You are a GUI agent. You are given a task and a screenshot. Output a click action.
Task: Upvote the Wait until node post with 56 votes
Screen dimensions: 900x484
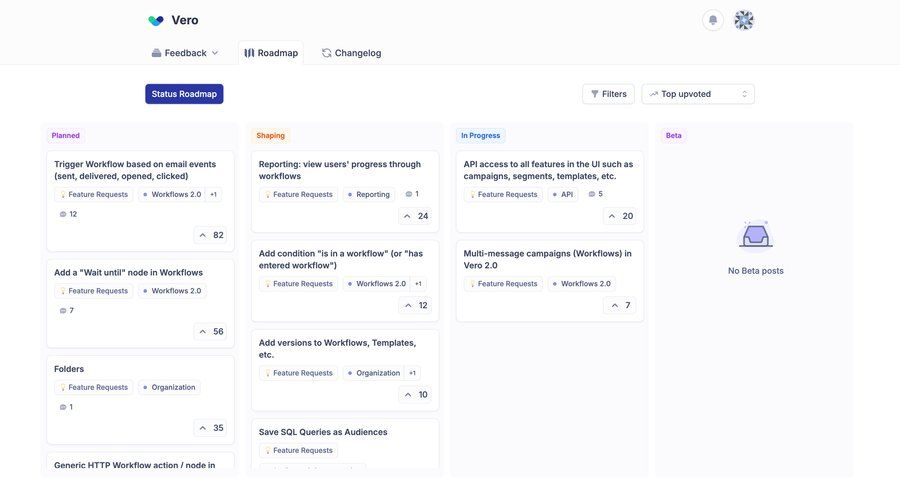[211, 331]
